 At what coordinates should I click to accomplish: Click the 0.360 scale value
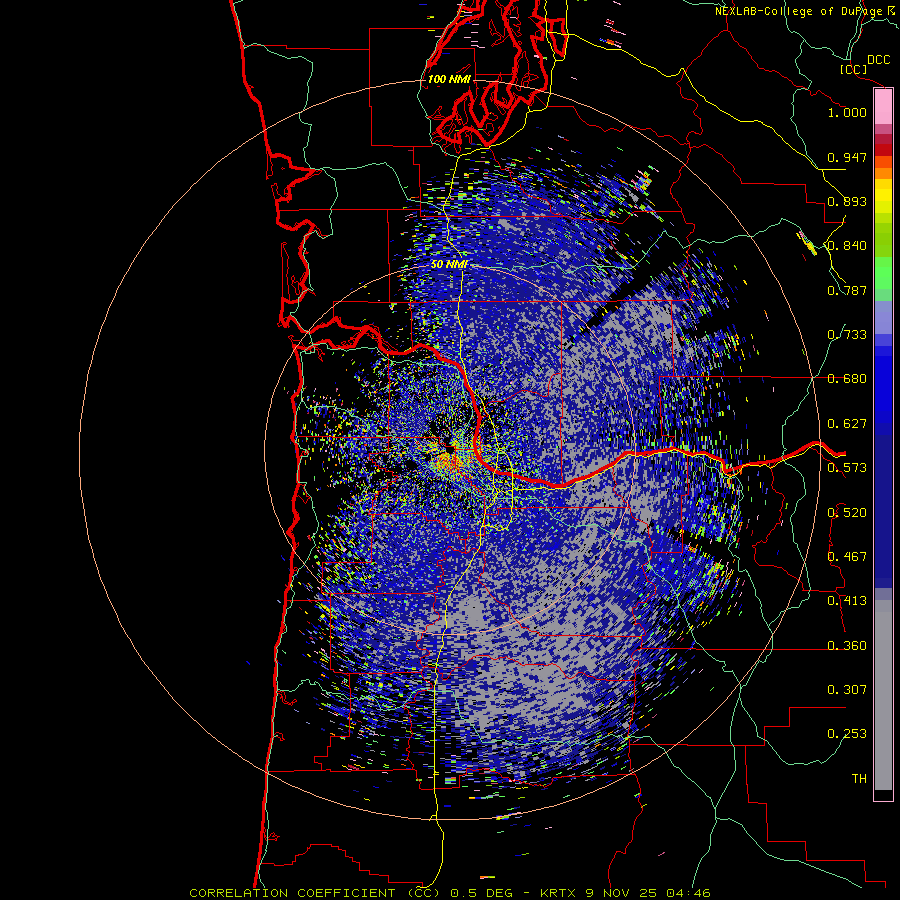click(847, 646)
